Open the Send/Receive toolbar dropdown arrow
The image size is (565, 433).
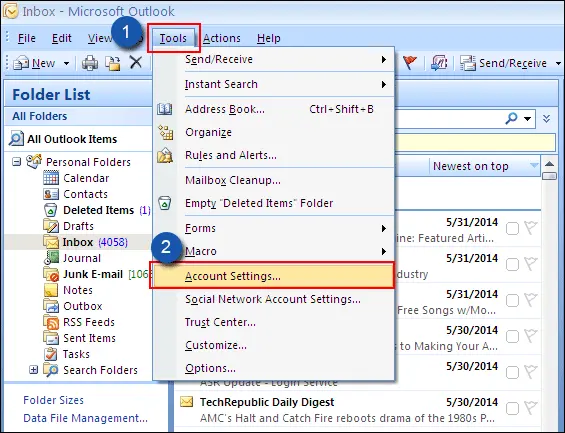(558, 64)
